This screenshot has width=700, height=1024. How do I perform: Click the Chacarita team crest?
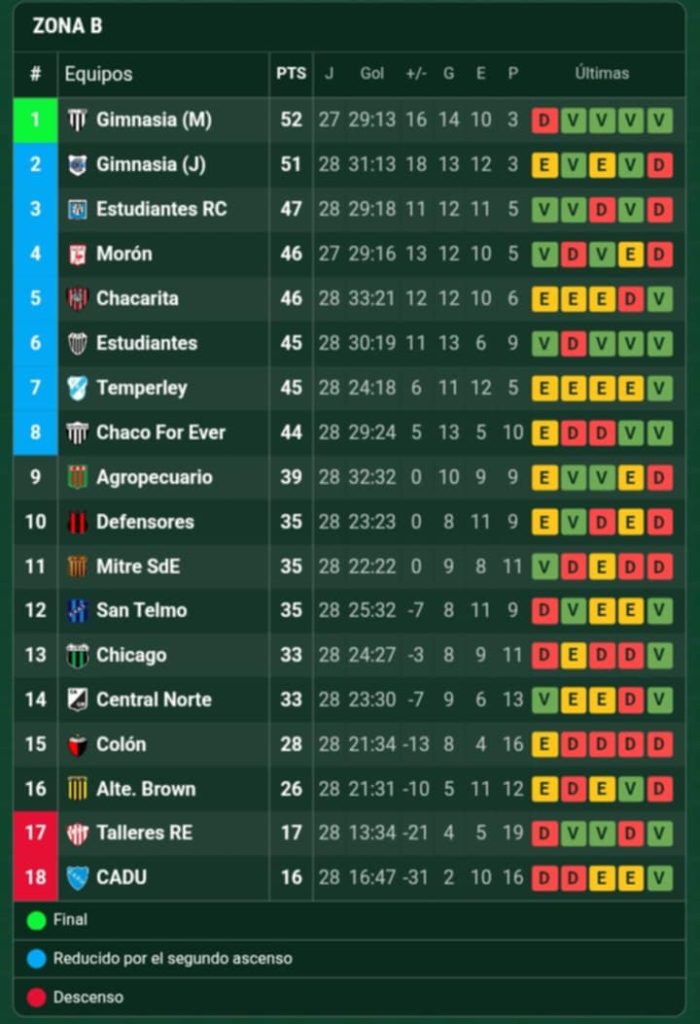click(x=77, y=298)
